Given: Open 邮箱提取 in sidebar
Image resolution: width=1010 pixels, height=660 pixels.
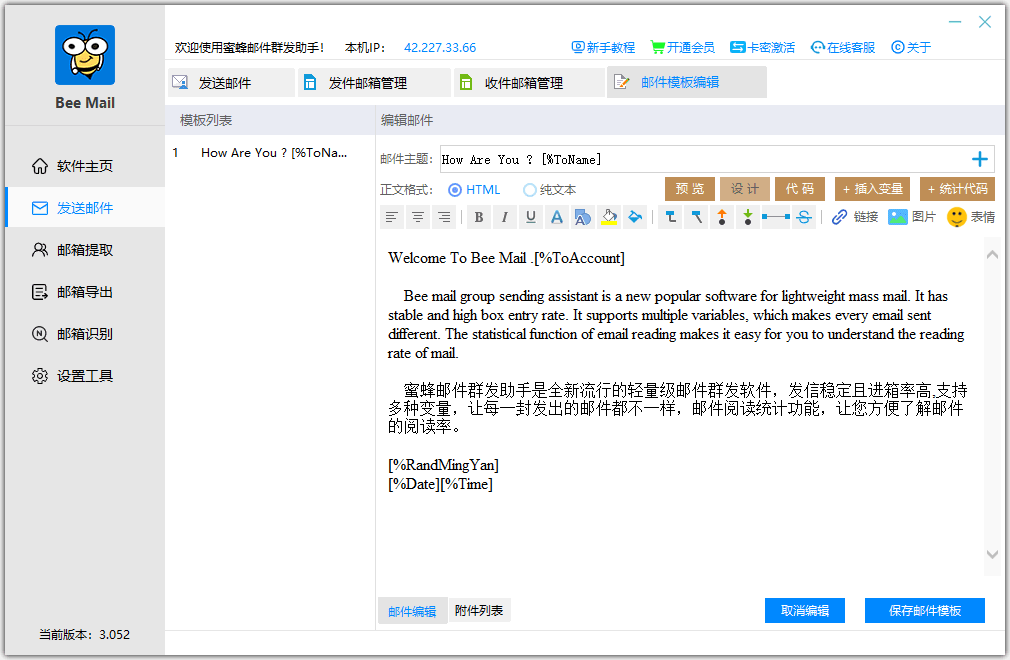Looking at the screenshot, I should (x=85, y=250).
